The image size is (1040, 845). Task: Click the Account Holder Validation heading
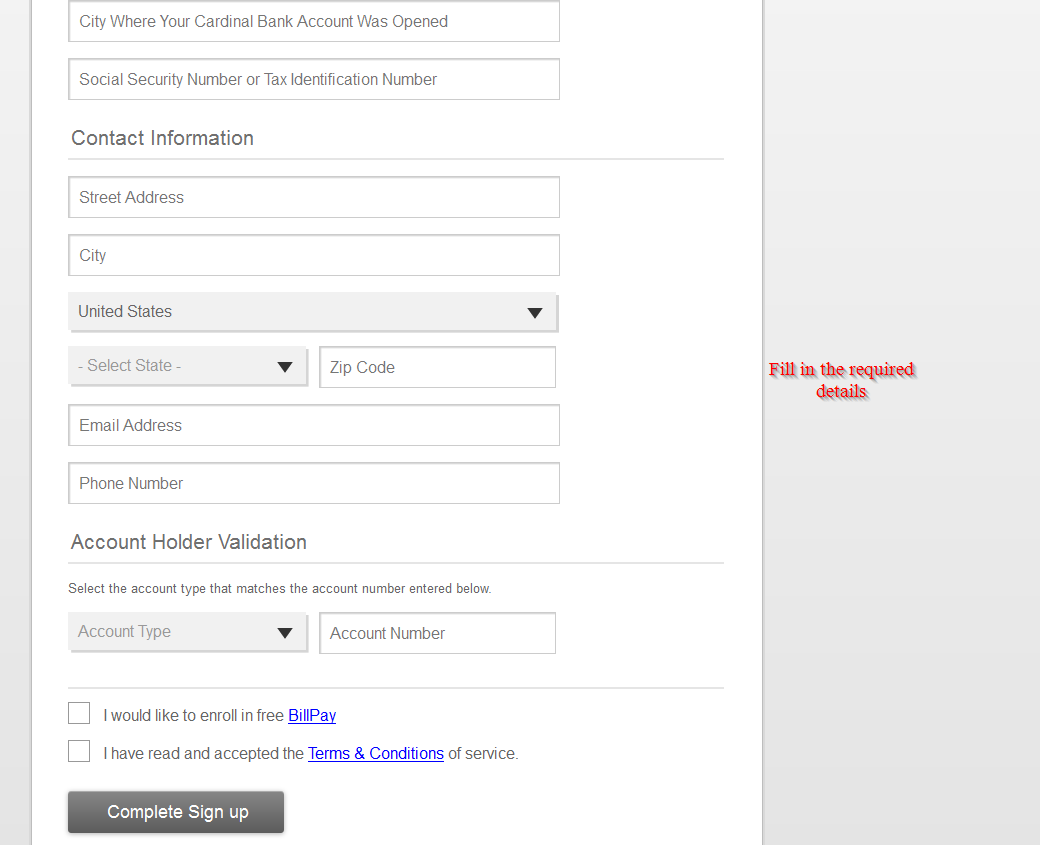point(188,543)
